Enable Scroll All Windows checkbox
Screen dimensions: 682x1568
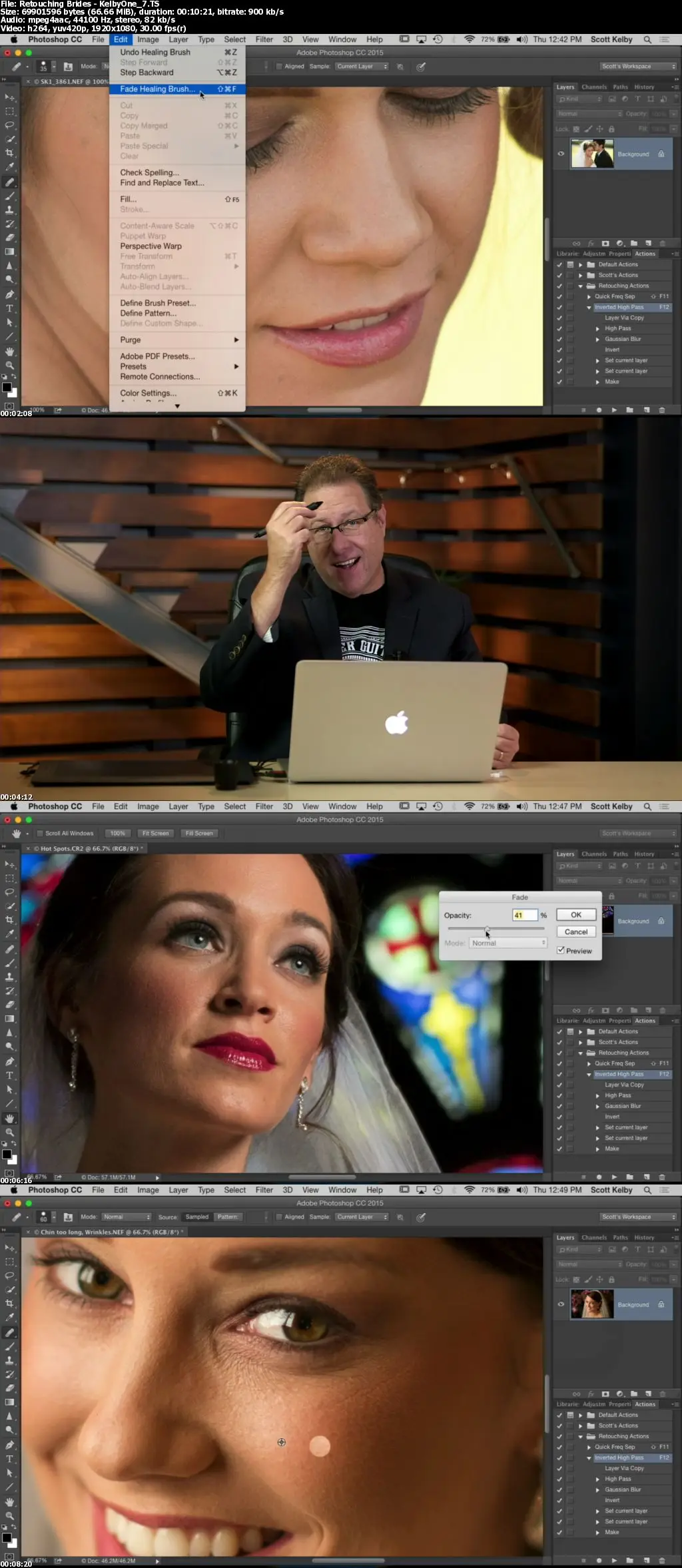click(40, 834)
